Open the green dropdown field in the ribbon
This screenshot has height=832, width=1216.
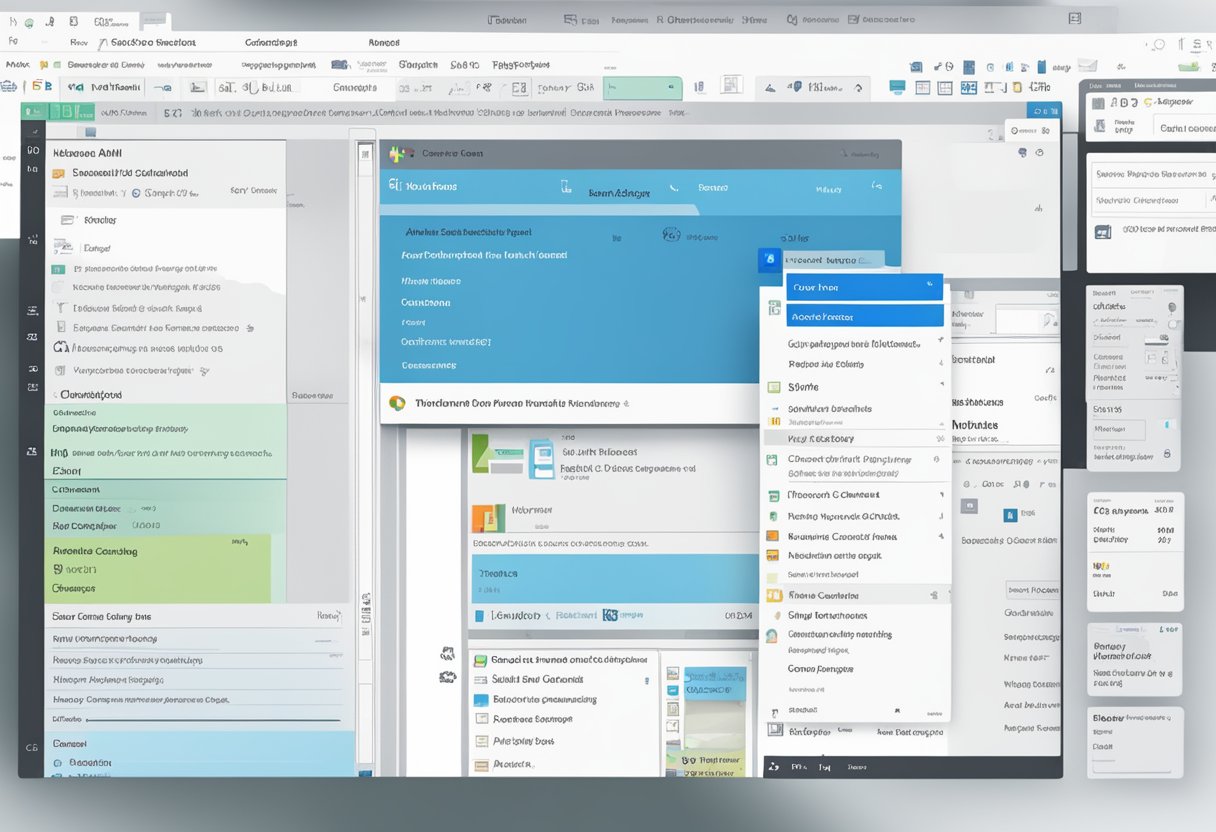(641, 88)
